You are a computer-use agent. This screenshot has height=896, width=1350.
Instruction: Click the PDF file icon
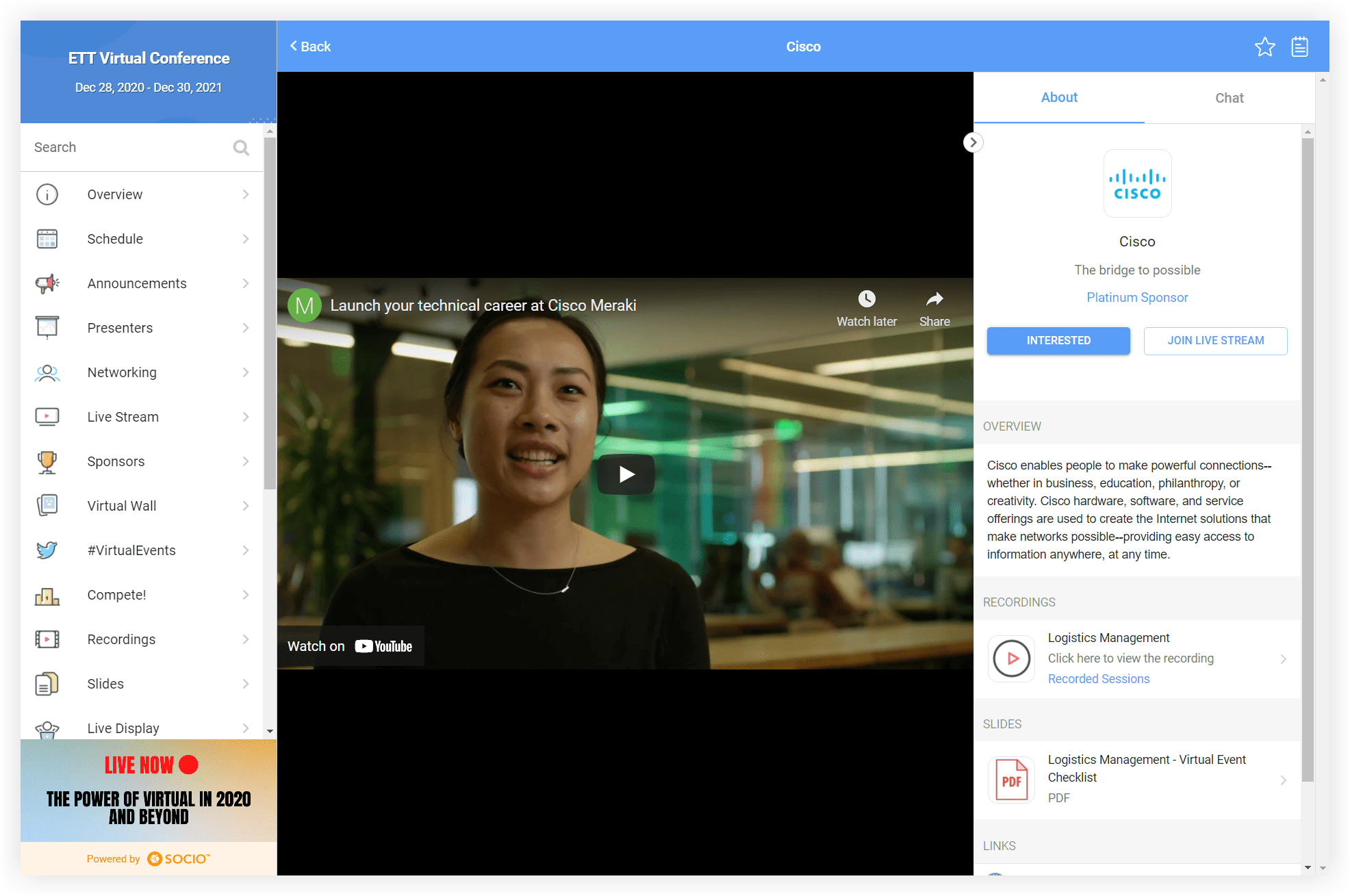pos(1012,780)
